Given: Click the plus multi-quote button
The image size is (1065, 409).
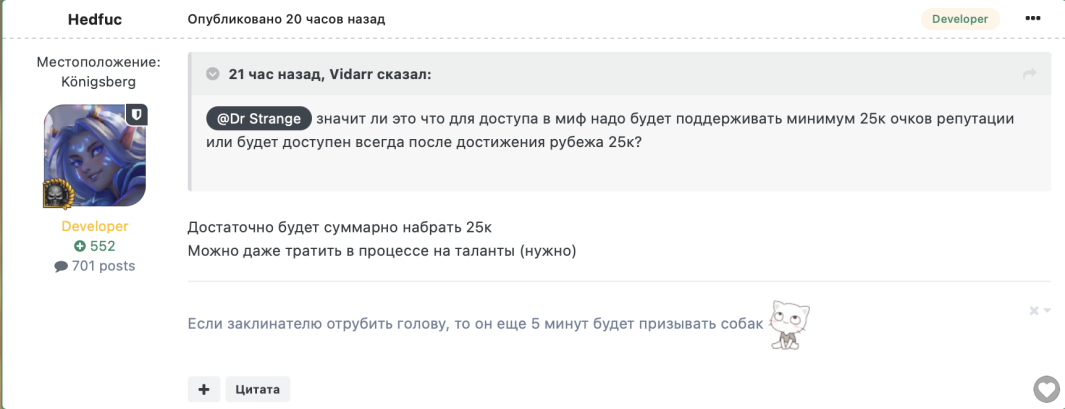Looking at the screenshot, I should pyautogui.click(x=204, y=389).
